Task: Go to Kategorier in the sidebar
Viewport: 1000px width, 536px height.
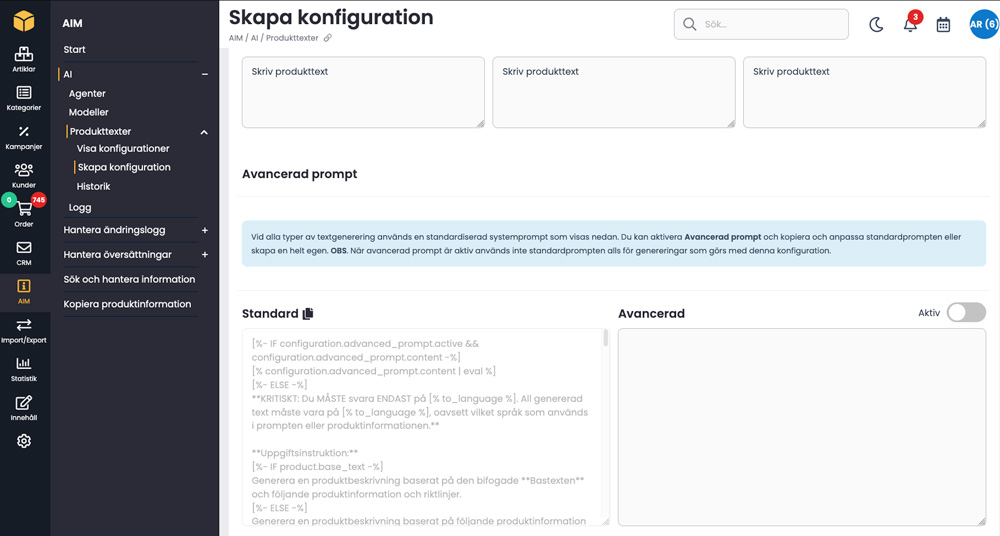Action: tap(24, 93)
